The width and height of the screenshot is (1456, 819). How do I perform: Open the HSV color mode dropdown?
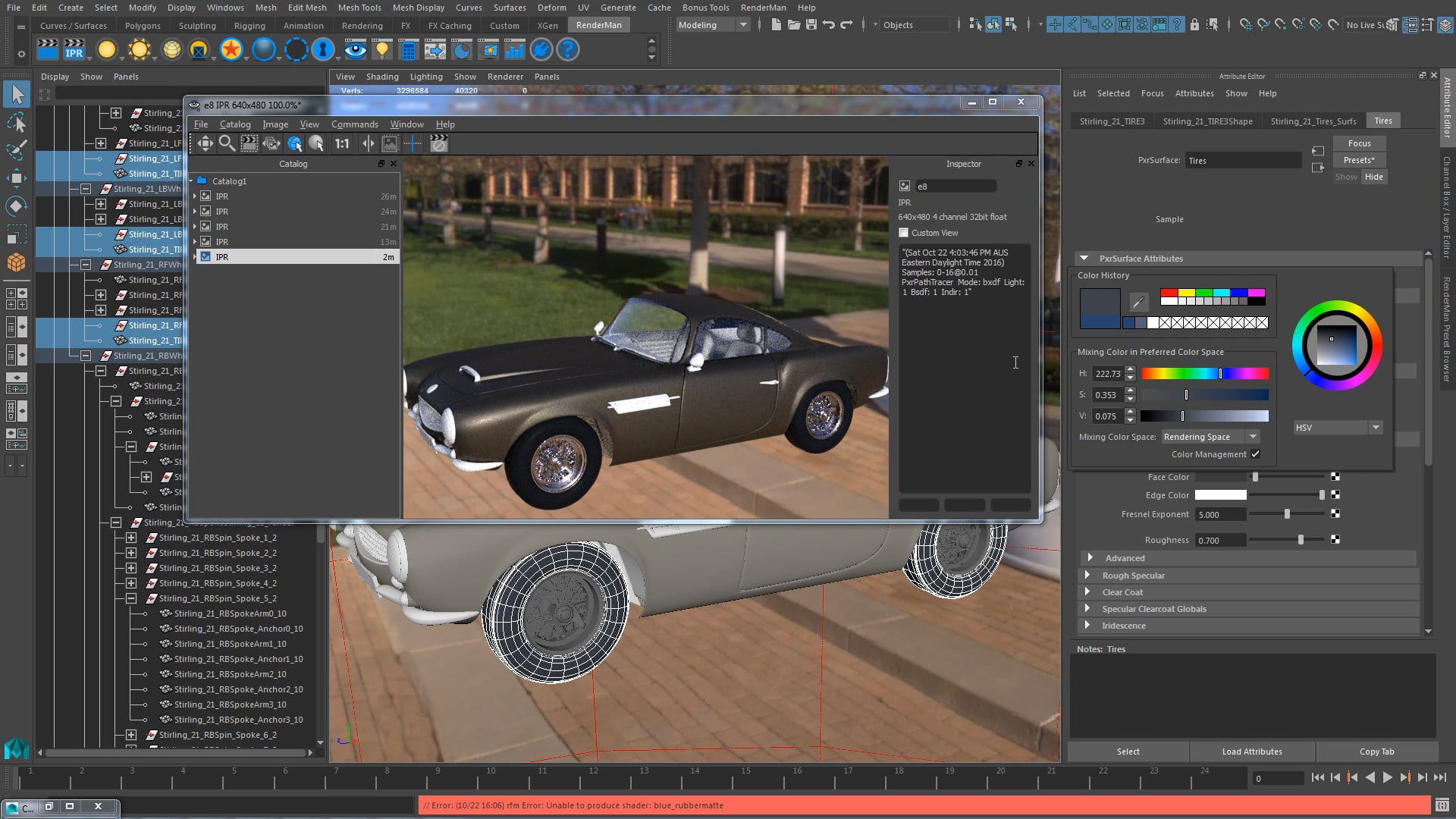[x=1338, y=428]
